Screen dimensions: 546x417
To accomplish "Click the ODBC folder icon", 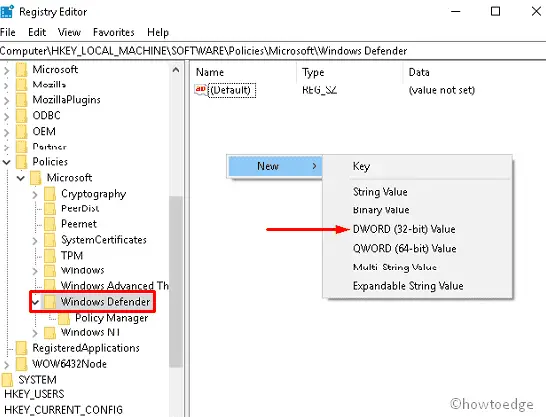I will (22, 115).
